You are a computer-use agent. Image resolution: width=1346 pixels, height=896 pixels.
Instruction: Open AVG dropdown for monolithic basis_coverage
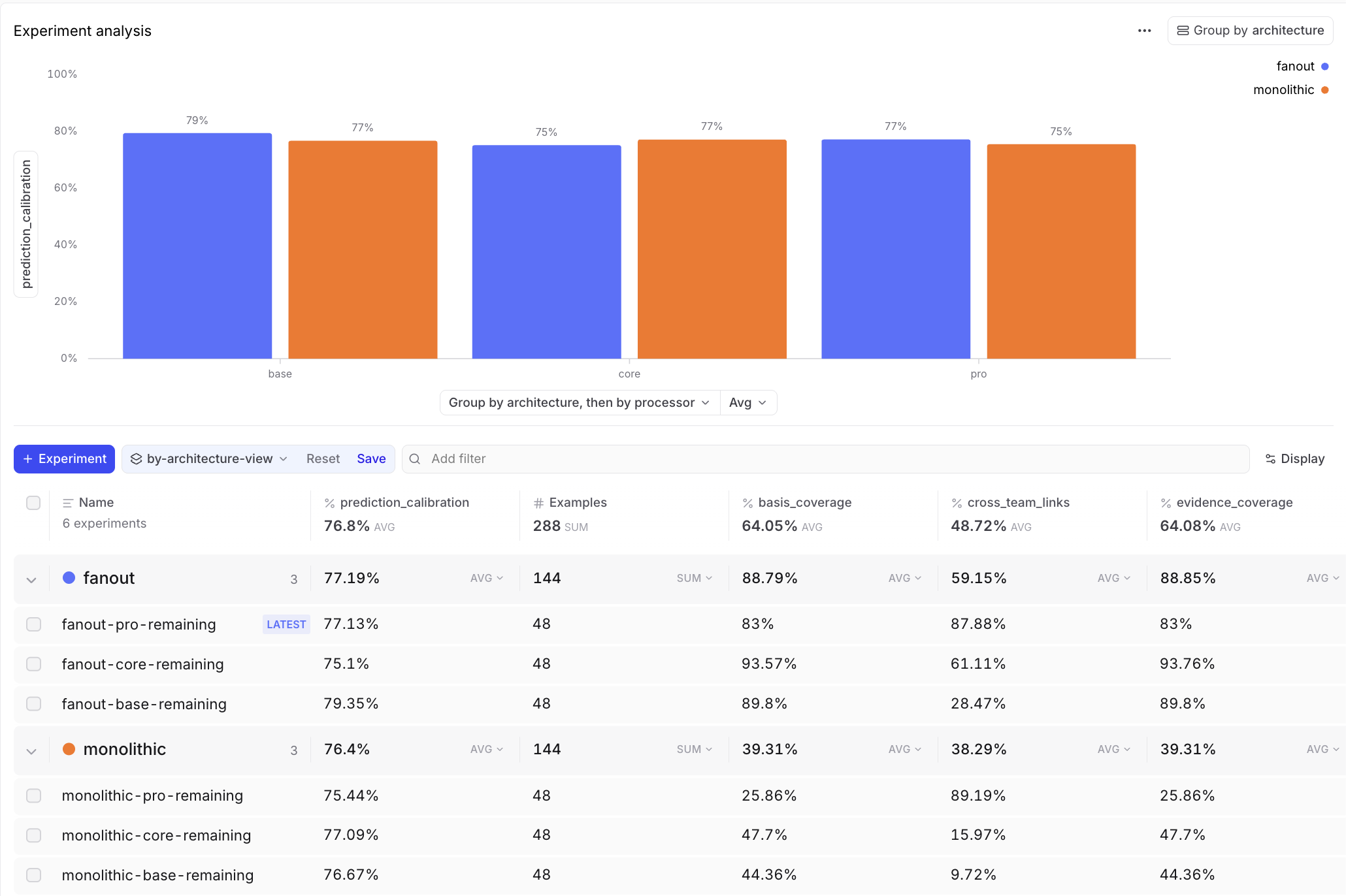tap(905, 750)
